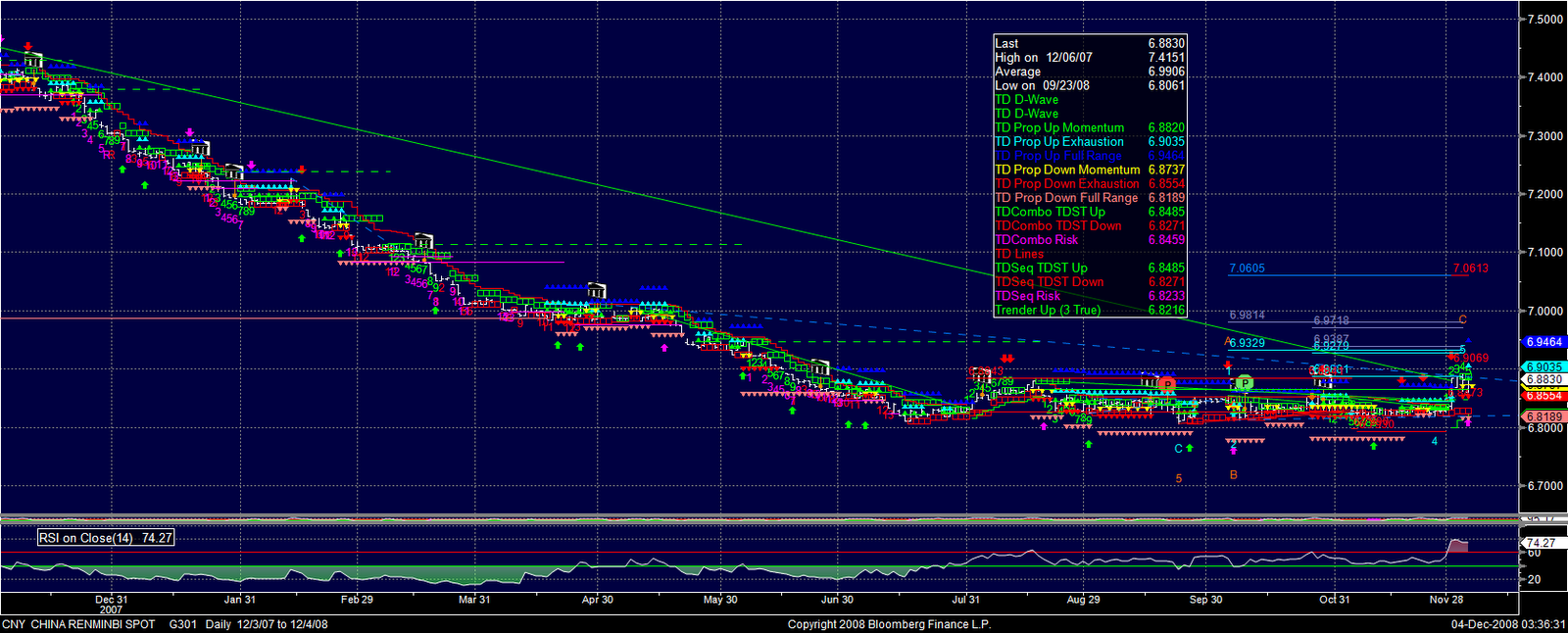This screenshot has width=1568, height=633.
Task: Click the Apr 30 date axis label
Action: tap(598, 600)
